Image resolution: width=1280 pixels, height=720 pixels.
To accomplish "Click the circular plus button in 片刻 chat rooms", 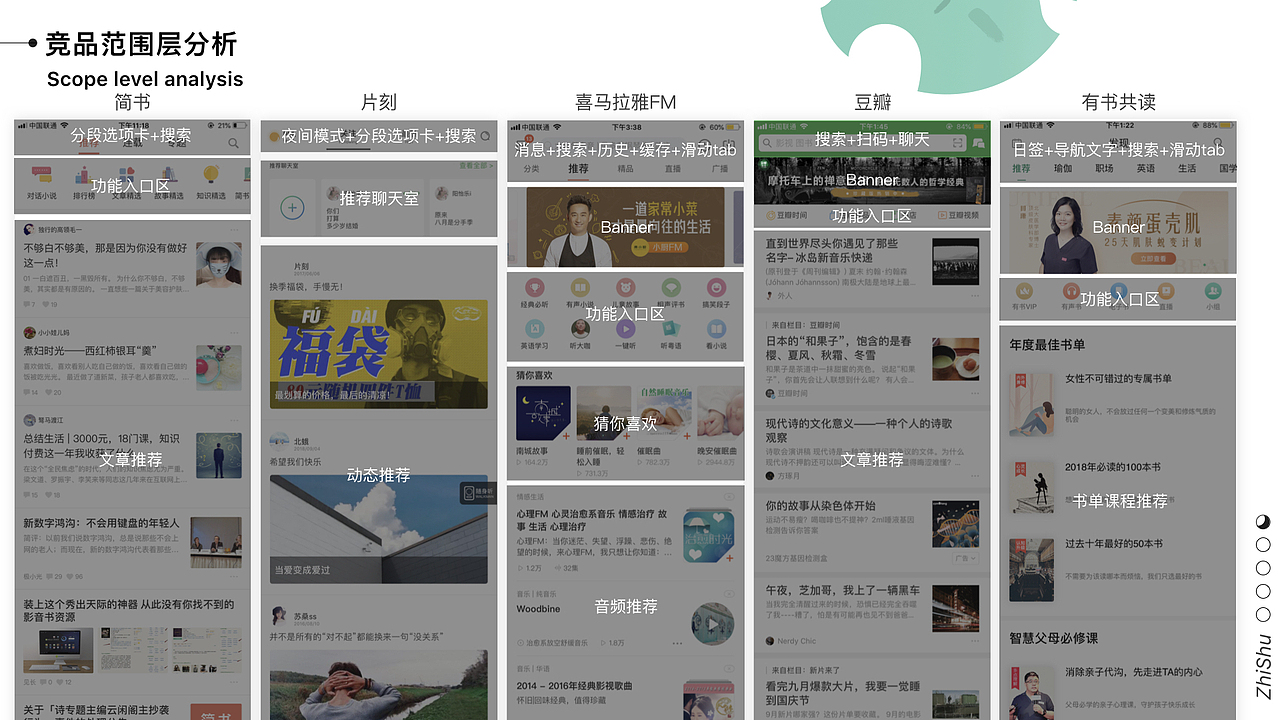I will click(292, 208).
